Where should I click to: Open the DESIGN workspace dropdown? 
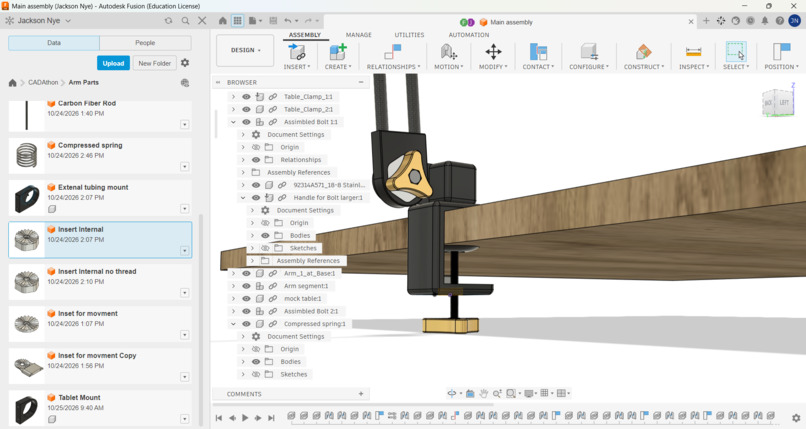click(245, 50)
